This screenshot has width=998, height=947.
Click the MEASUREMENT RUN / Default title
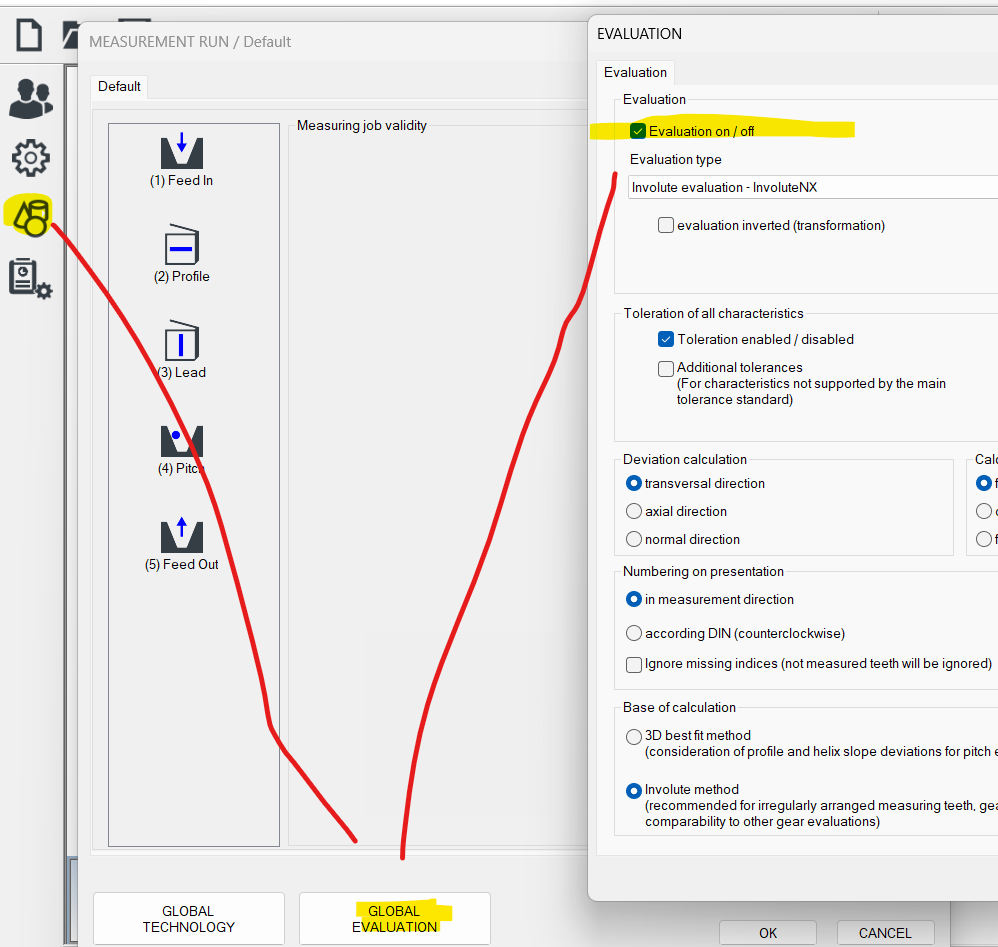pyautogui.click(x=190, y=42)
